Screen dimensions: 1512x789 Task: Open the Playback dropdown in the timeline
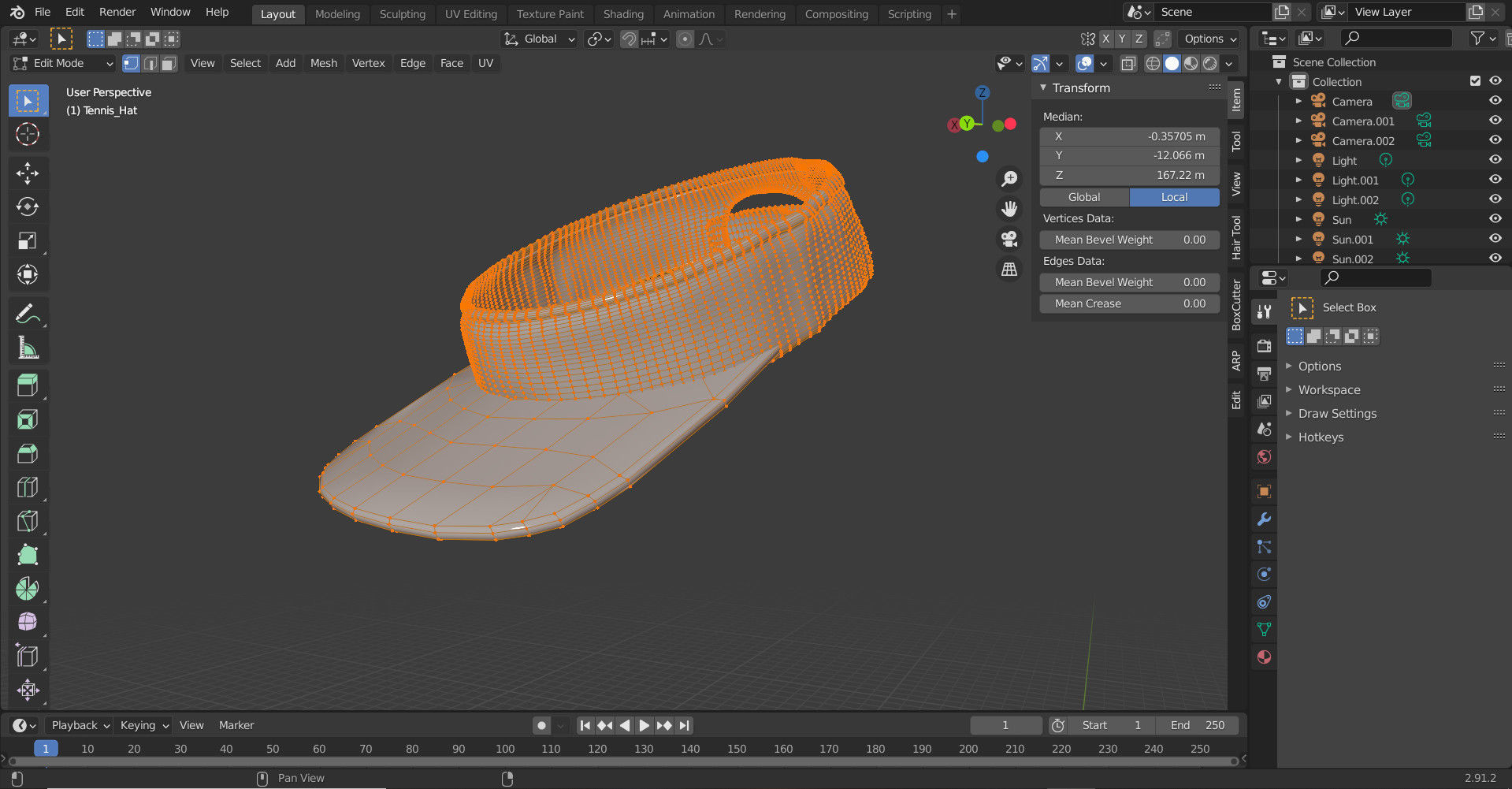coord(80,725)
